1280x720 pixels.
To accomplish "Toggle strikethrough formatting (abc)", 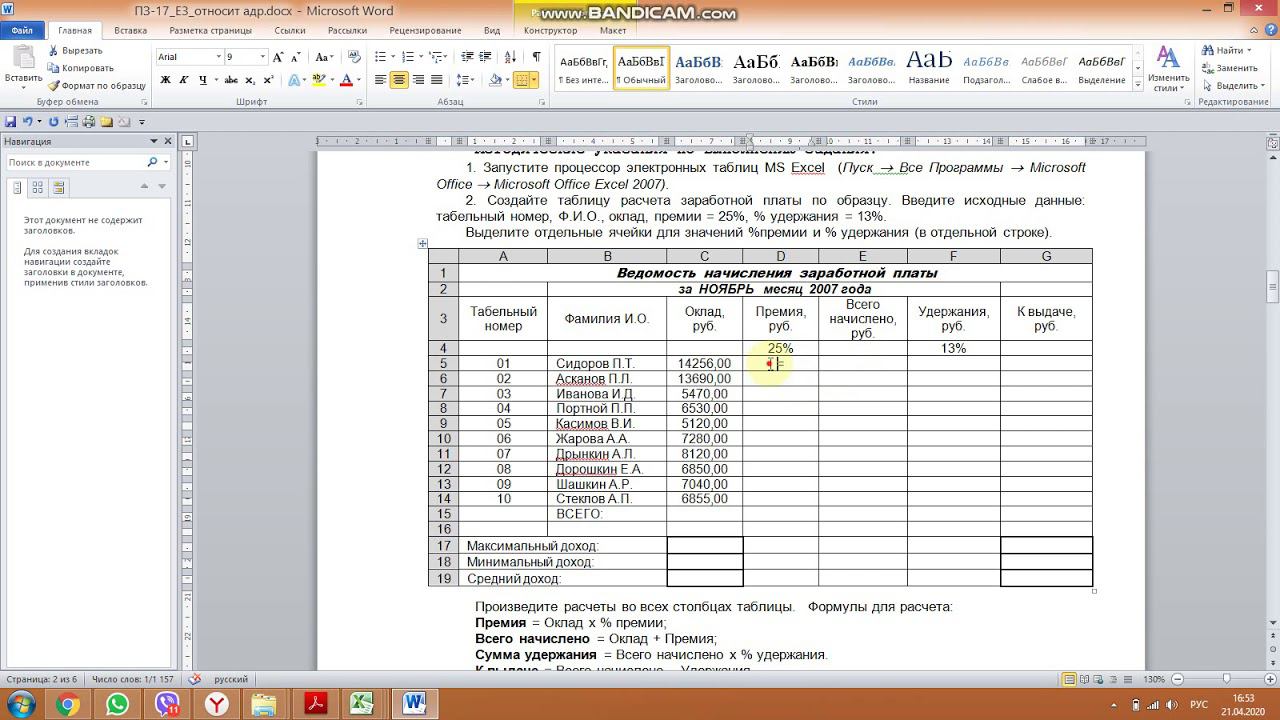I will pos(232,80).
